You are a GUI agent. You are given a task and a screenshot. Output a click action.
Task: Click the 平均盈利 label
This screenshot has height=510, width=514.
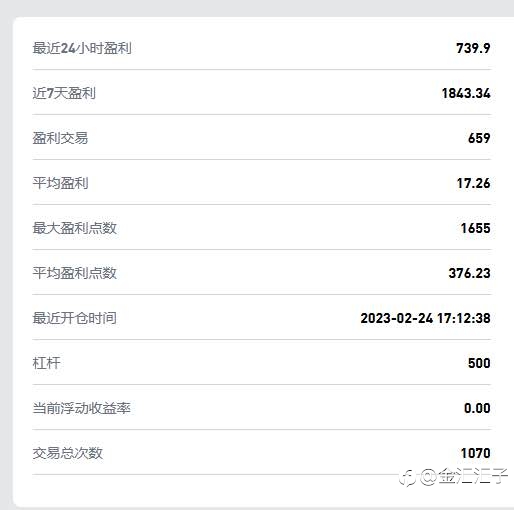(60, 183)
